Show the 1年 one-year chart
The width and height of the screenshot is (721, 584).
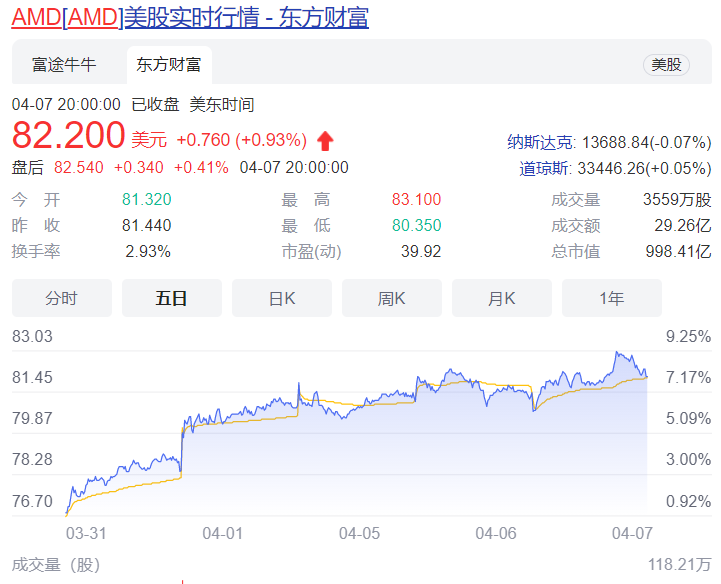[x=612, y=298]
